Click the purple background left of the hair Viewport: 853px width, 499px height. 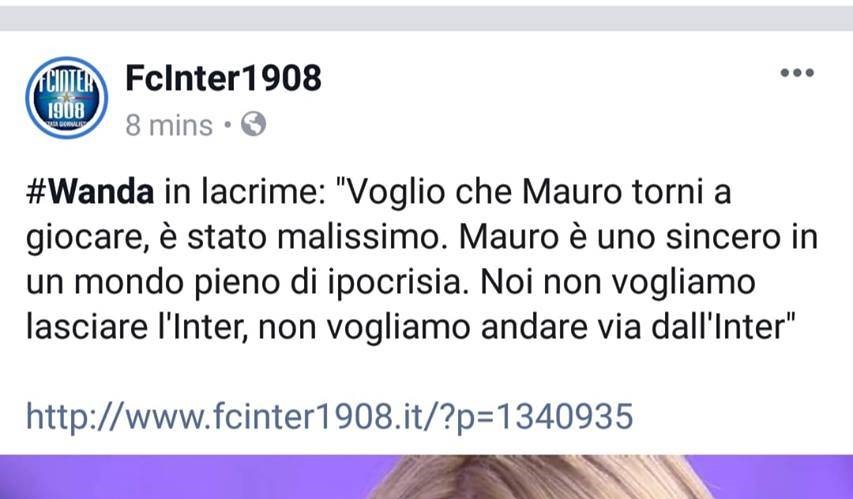point(185,477)
